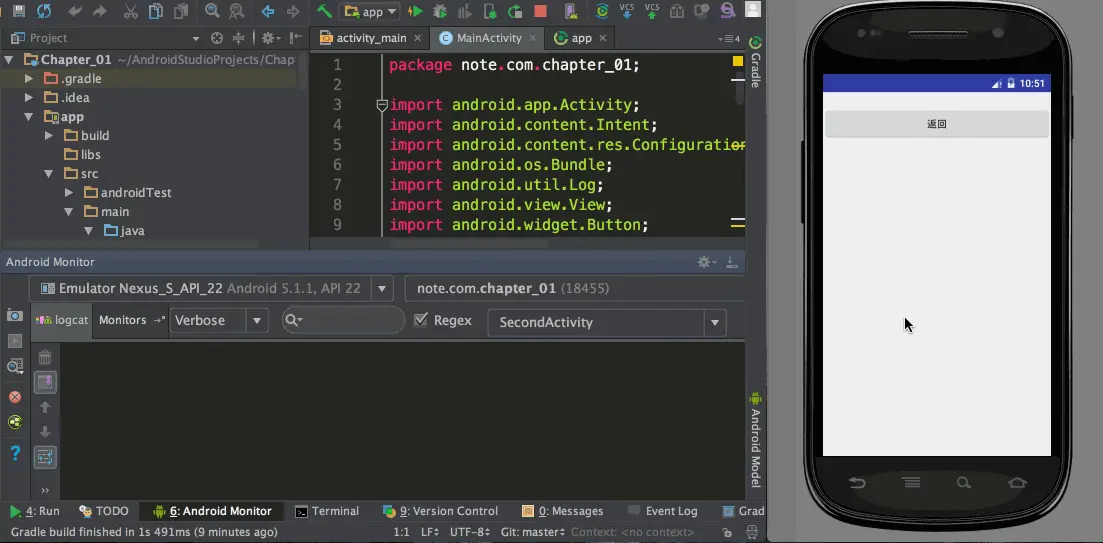The height and width of the screenshot is (543, 1103).
Task: Toggle the Use Soft Wraps icon in logcat
Action: coord(45,457)
